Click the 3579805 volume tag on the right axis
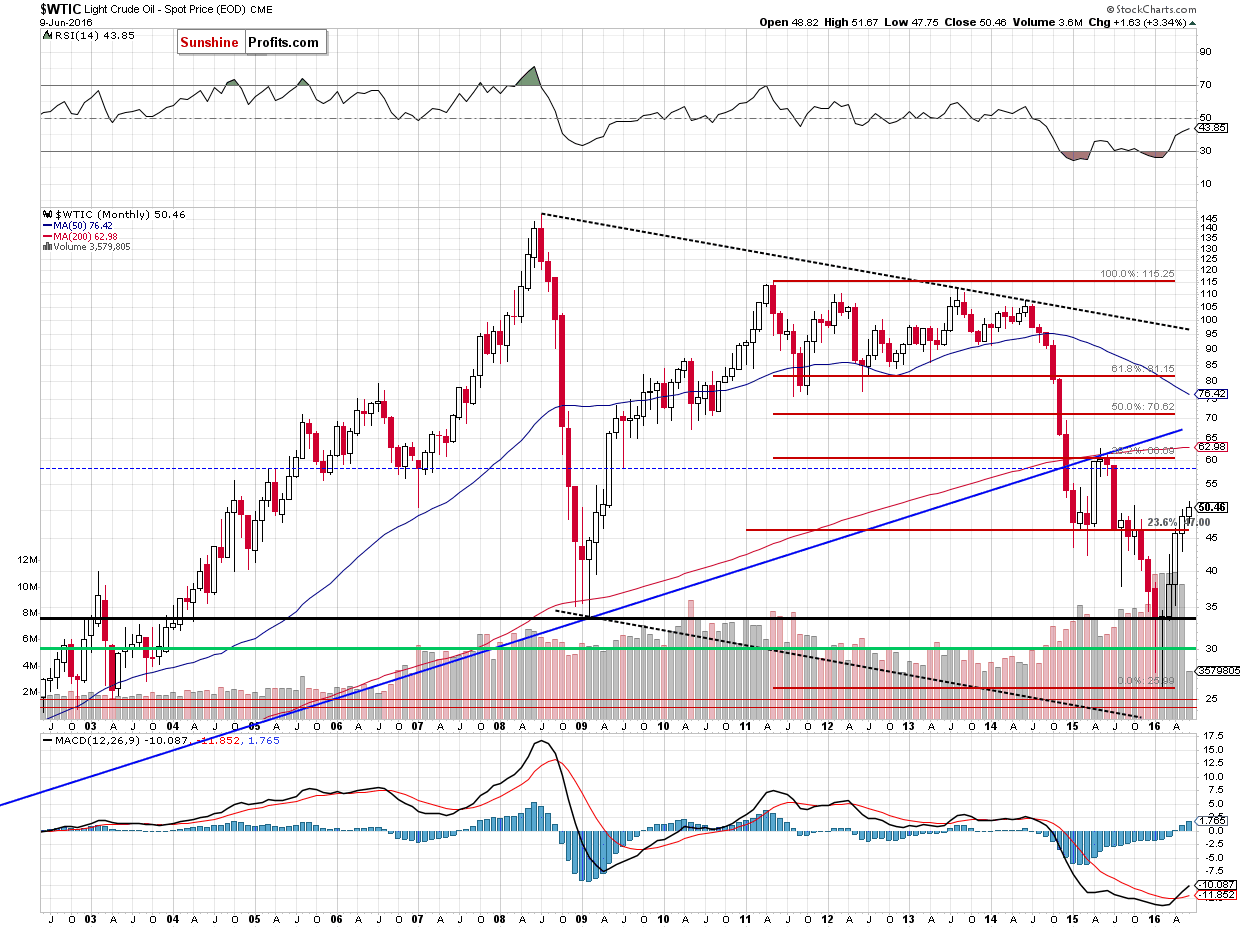The width and height of the screenshot is (1240, 928). pyautogui.click(x=1217, y=672)
